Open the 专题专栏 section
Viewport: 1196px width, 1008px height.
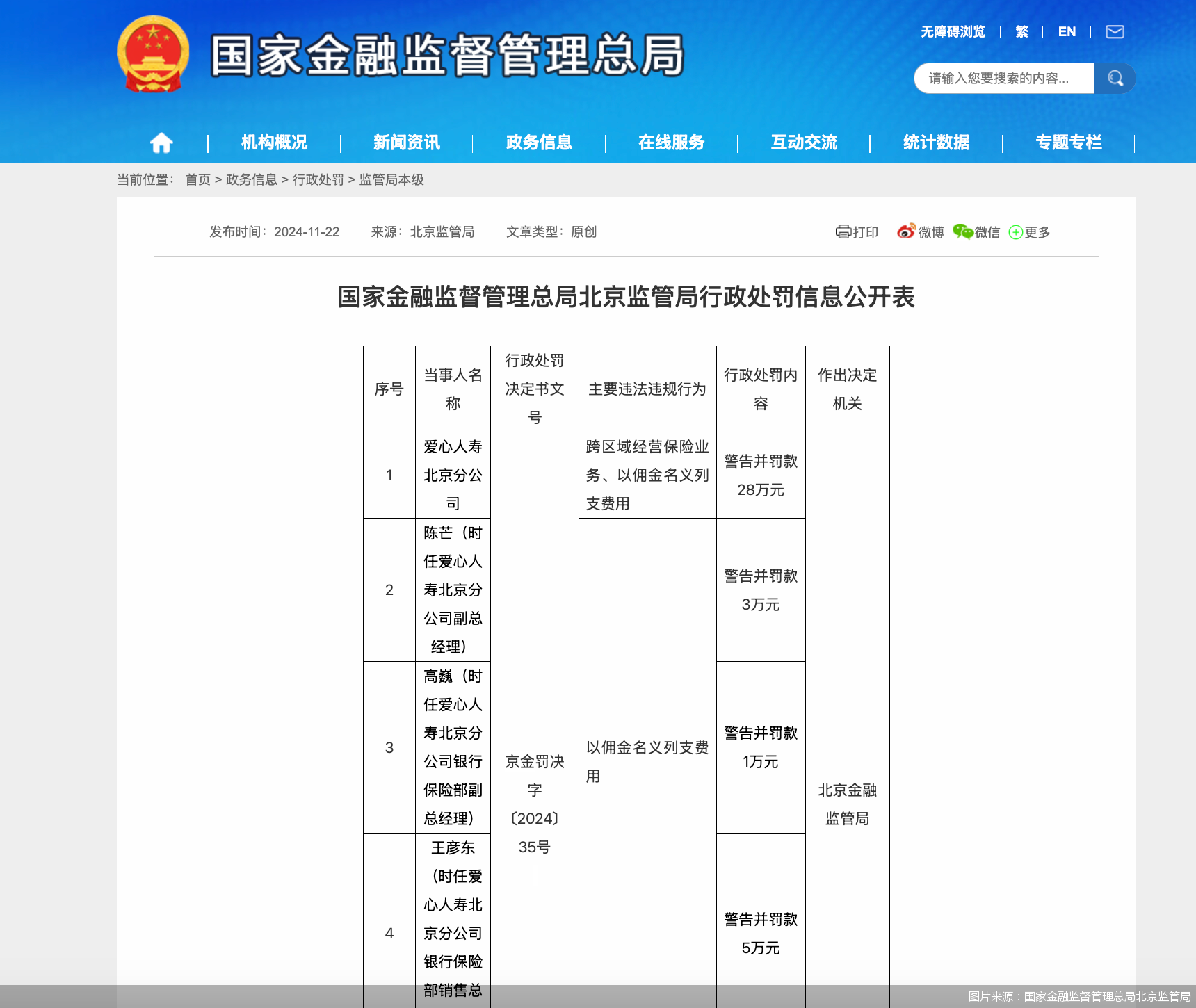coord(1069,143)
